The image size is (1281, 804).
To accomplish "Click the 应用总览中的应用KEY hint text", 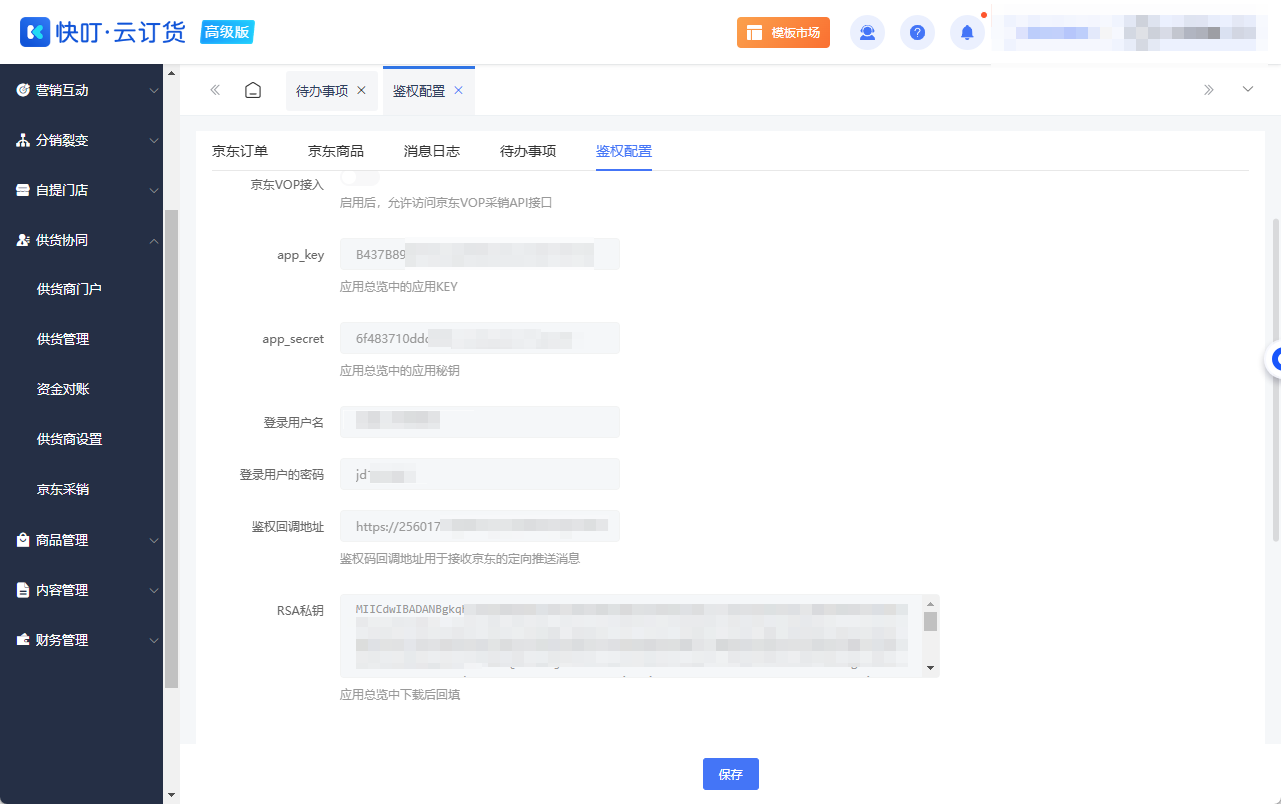I will pyautogui.click(x=399, y=287).
